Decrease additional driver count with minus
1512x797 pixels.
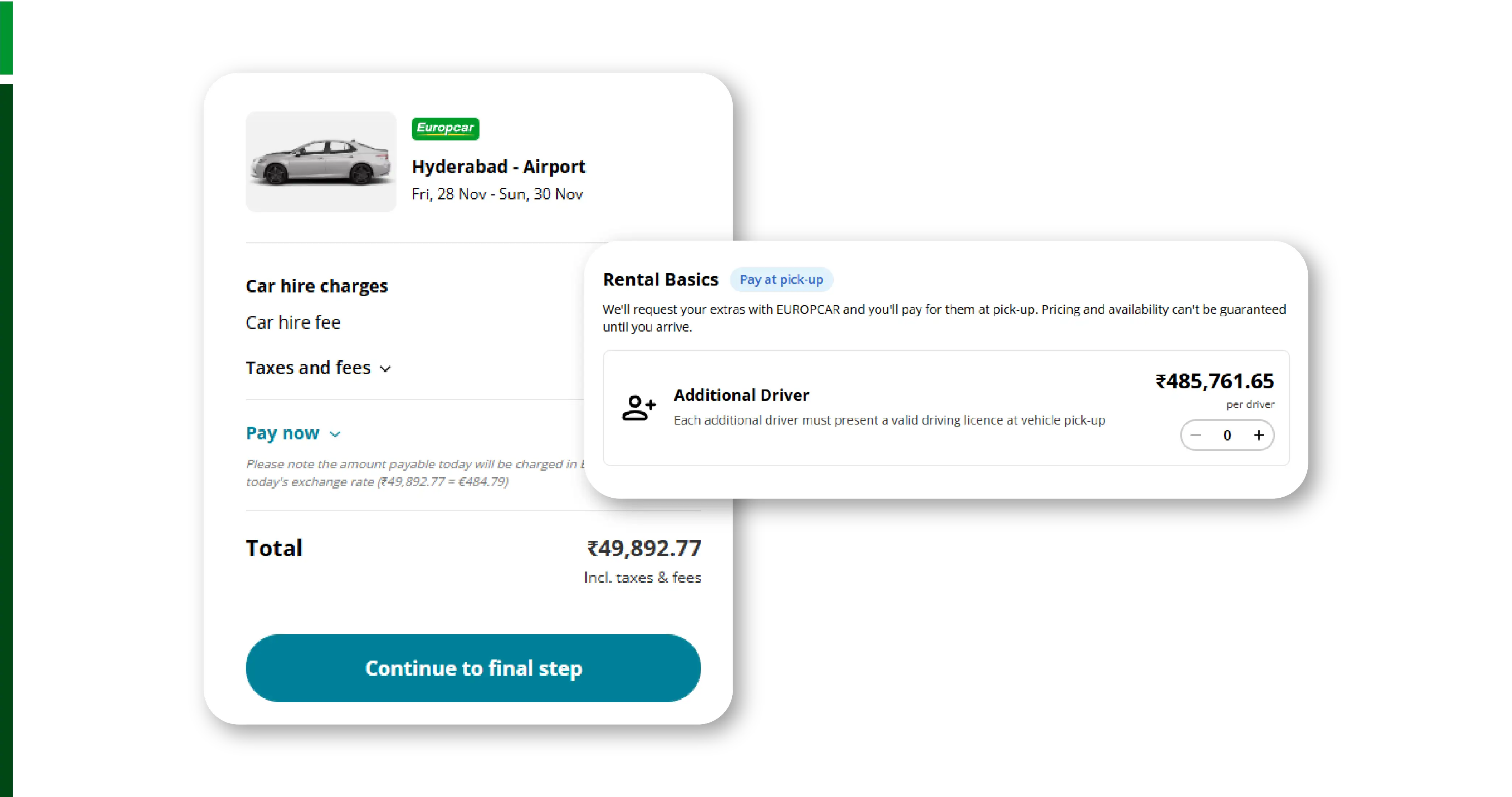click(1195, 435)
